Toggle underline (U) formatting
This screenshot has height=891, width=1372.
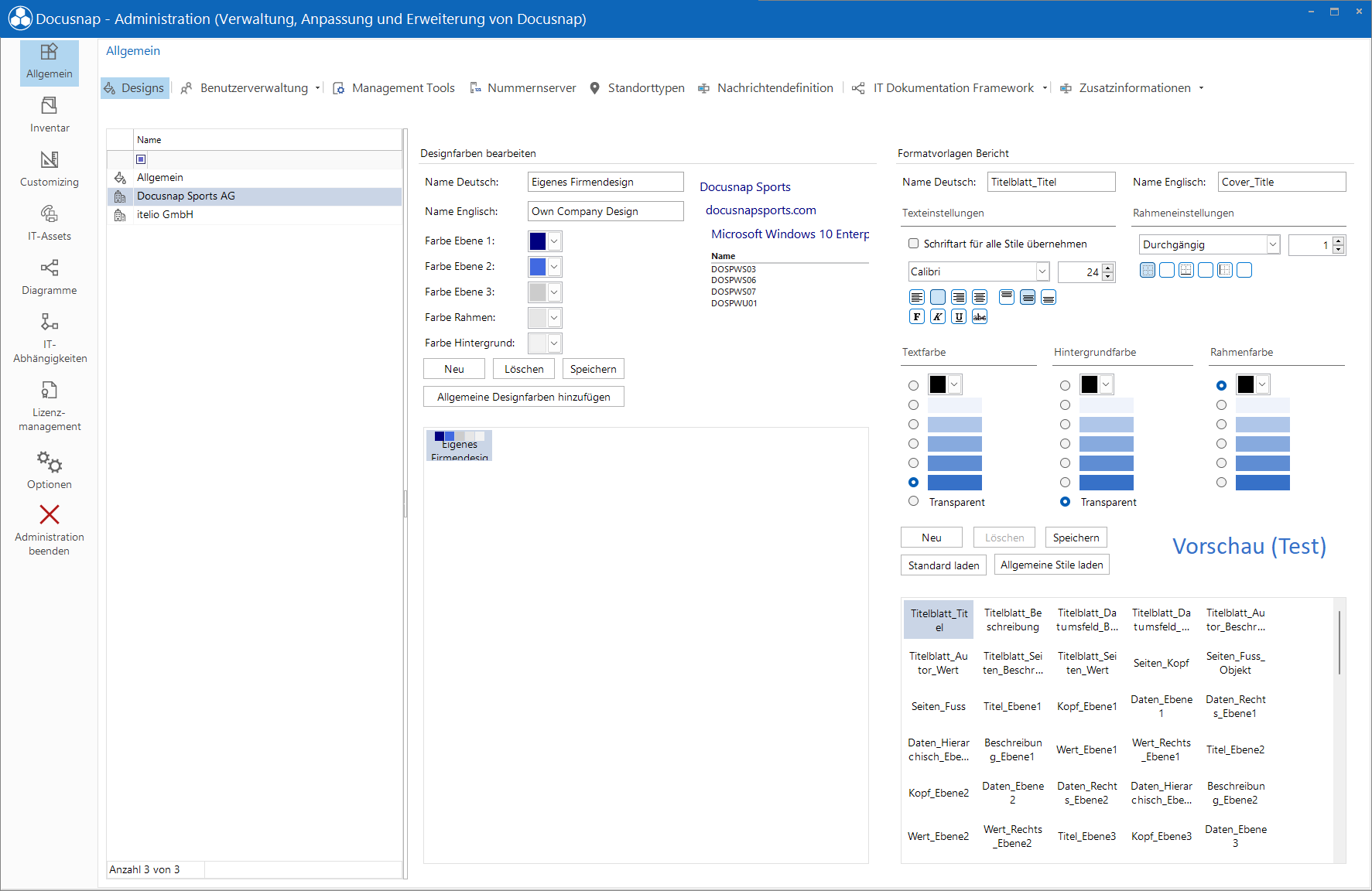[x=959, y=316]
